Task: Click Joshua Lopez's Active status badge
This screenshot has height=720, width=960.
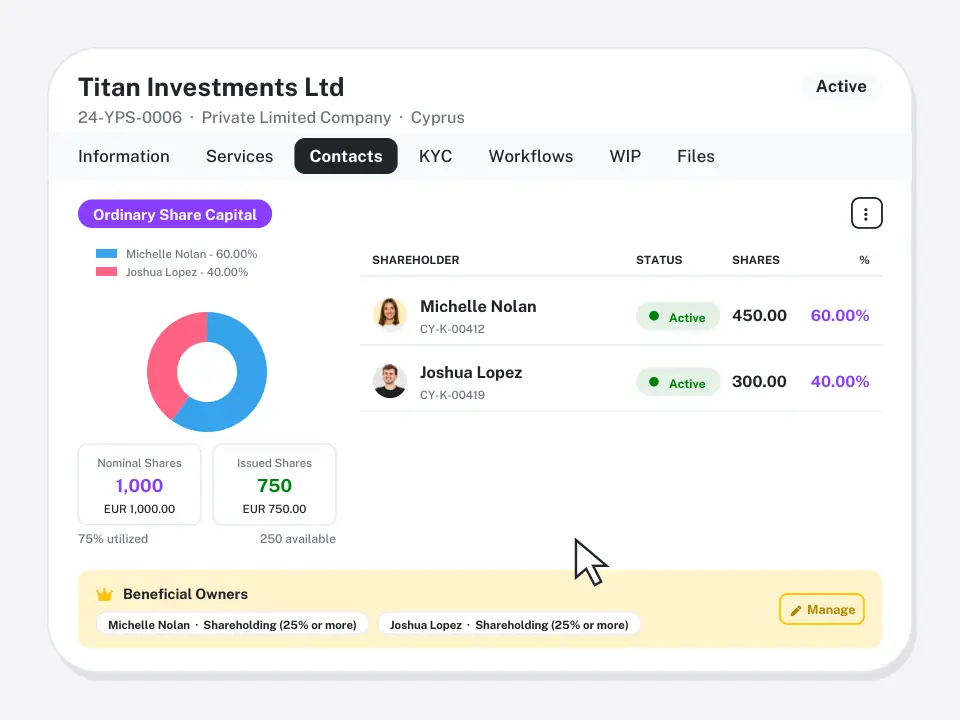Action: click(678, 383)
